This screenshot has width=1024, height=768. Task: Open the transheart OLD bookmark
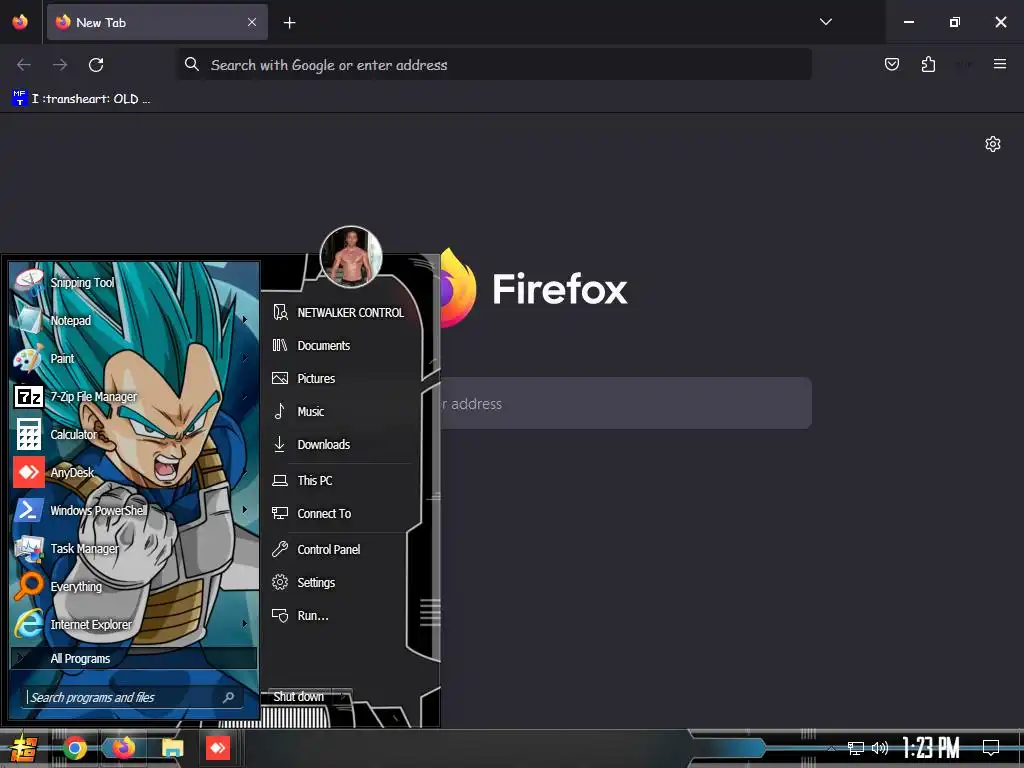coord(81,99)
